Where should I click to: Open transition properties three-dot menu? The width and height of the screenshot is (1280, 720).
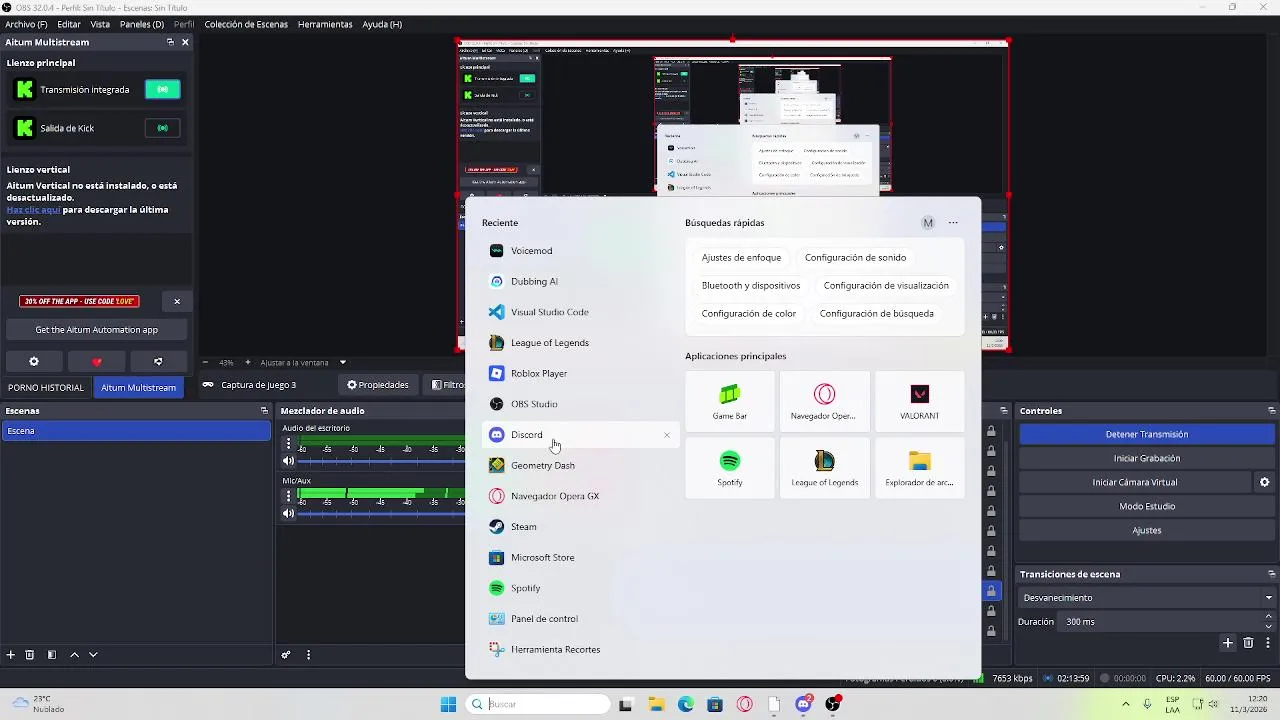[x=1268, y=643]
